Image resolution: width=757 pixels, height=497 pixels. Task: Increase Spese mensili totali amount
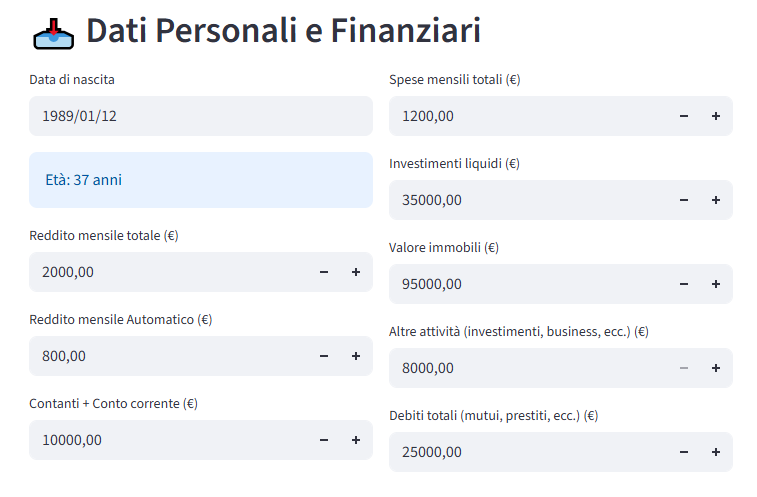click(x=715, y=116)
